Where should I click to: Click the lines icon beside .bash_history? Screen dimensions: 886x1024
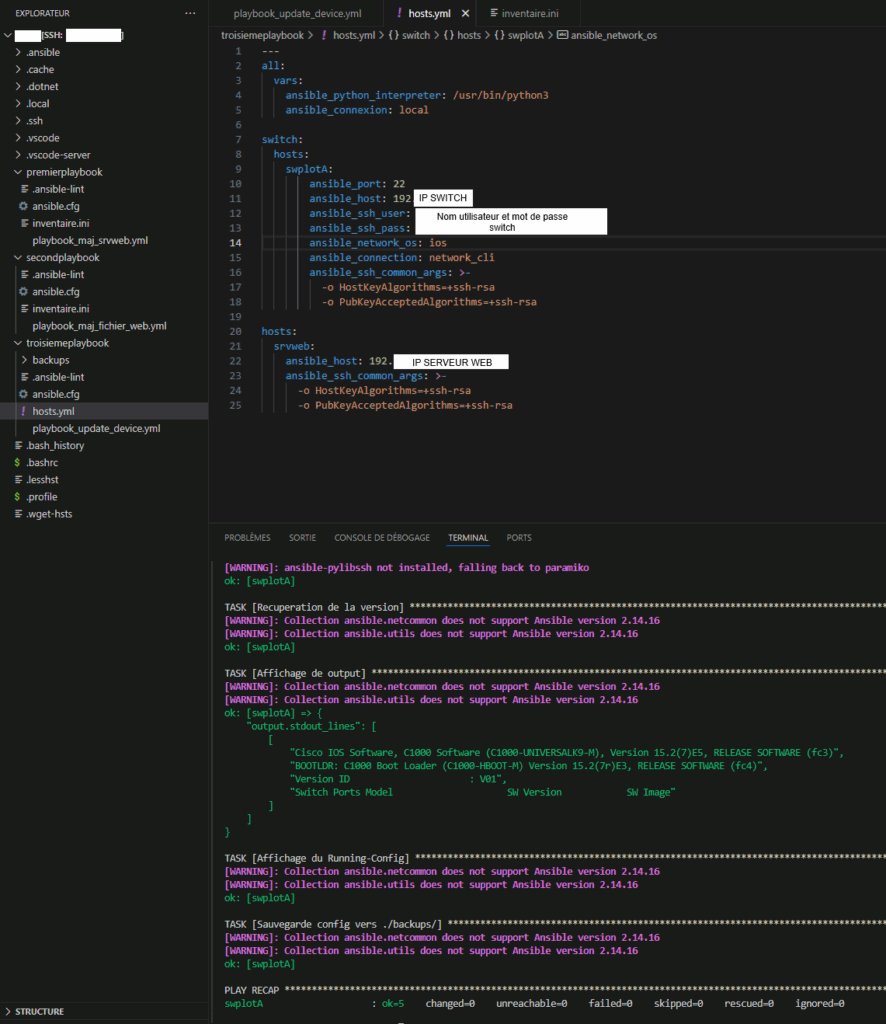pyautogui.click(x=17, y=446)
